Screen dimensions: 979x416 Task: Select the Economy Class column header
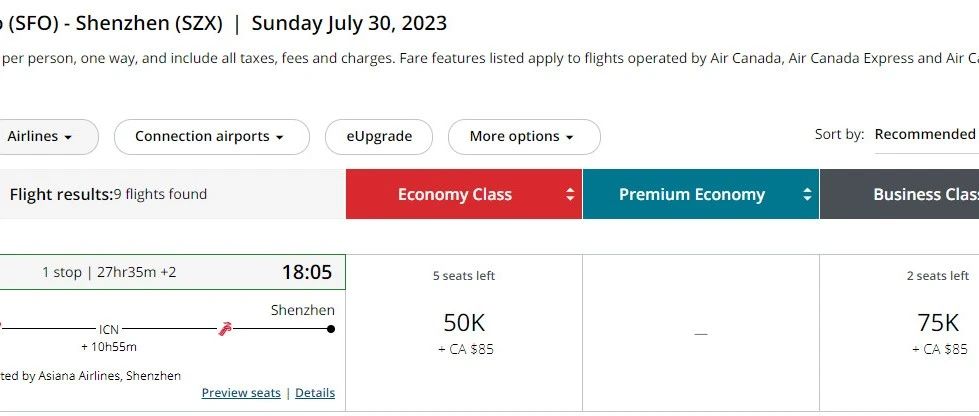[464, 194]
